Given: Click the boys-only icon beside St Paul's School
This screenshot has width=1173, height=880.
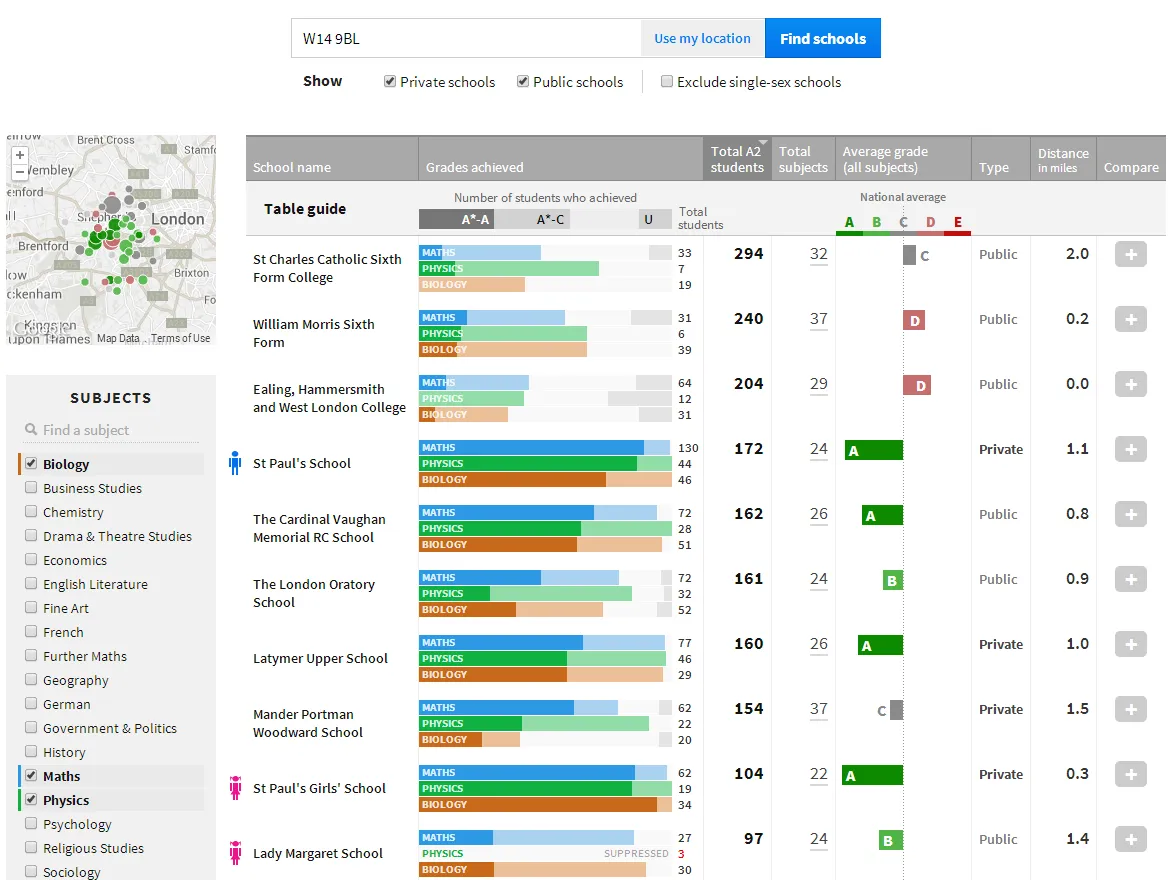Looking at the screenshot, I should point(235,463).
